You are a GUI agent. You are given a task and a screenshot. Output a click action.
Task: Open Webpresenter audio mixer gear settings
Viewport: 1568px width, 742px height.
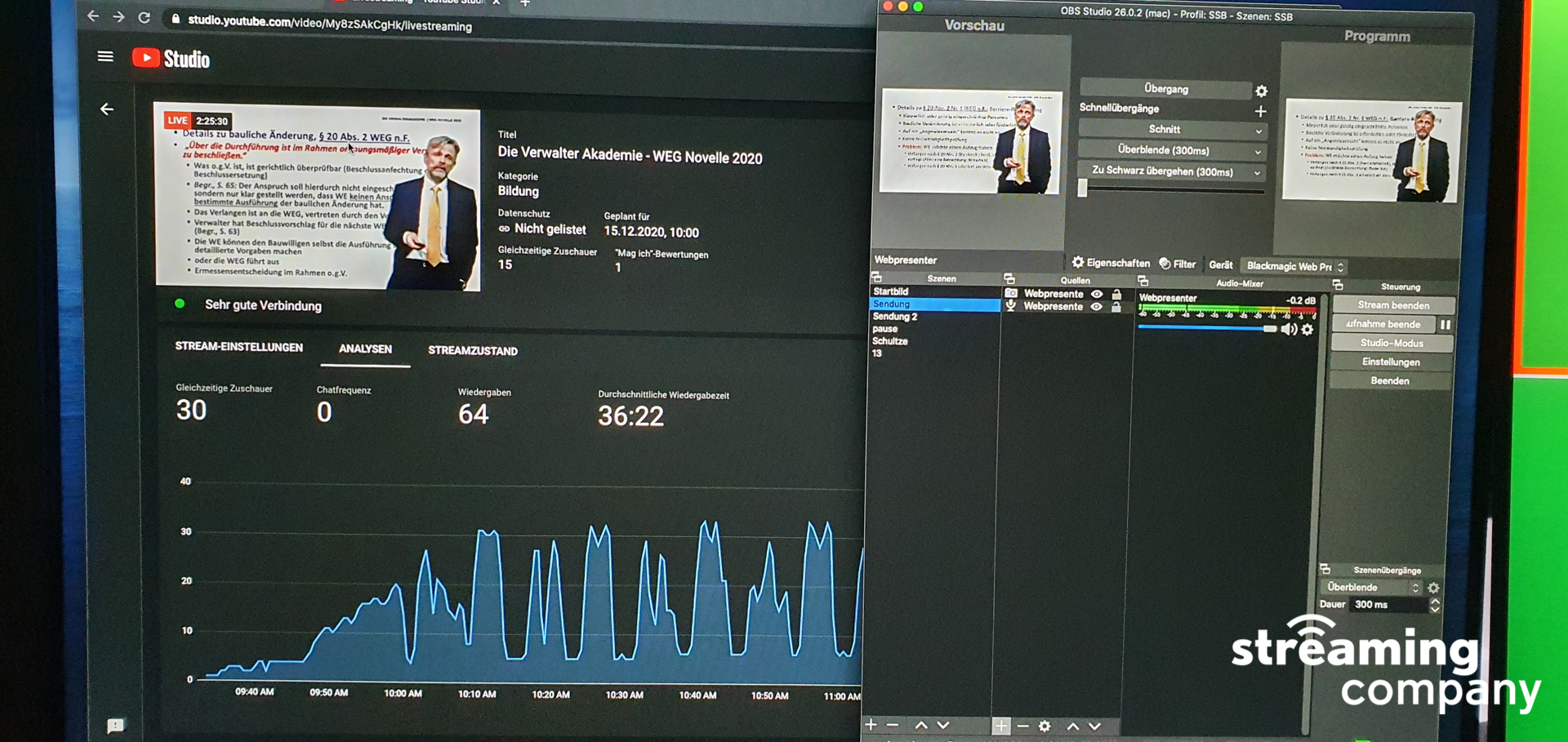point(1307,330)
